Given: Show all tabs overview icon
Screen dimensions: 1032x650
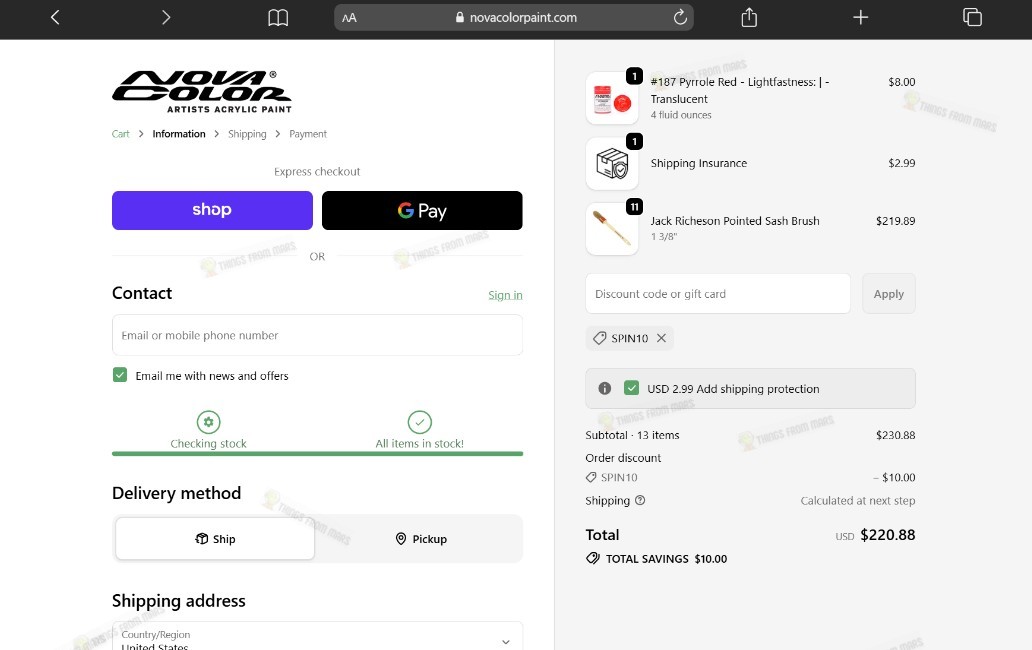Looking at the screenshot, I should [x=972, y=17].
